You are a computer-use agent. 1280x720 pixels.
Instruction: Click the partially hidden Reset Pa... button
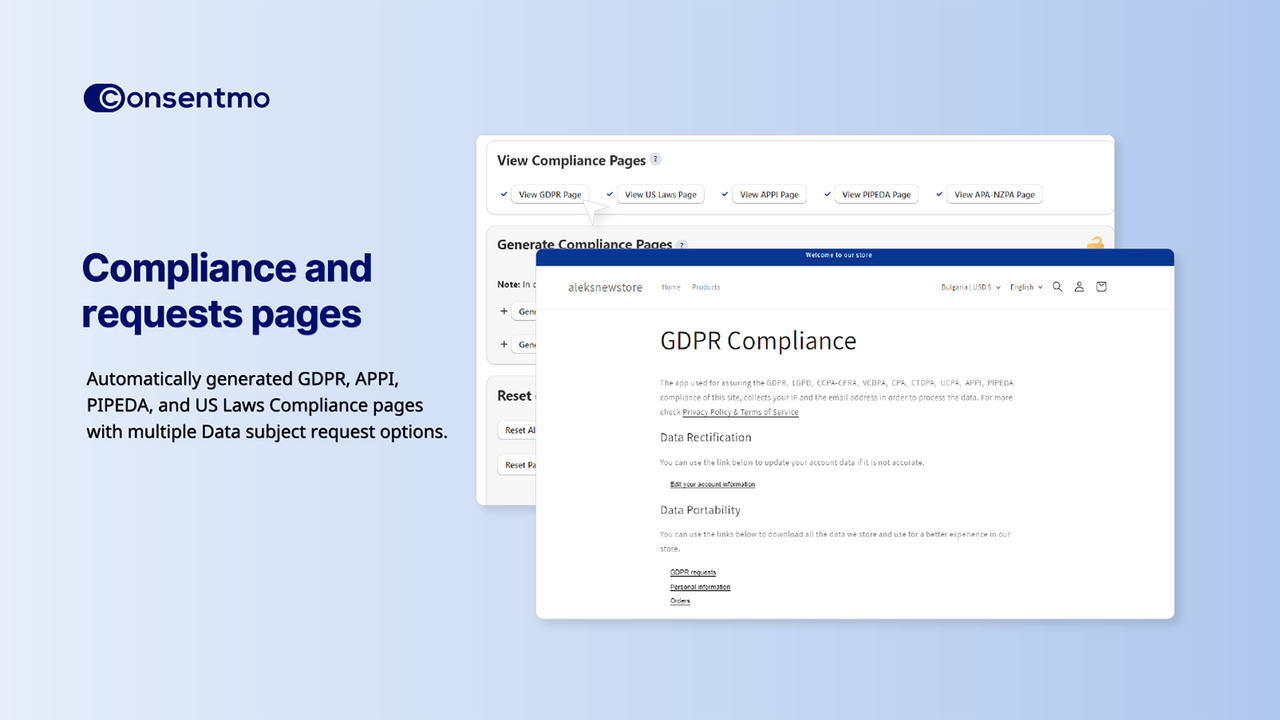pos(517,465)
